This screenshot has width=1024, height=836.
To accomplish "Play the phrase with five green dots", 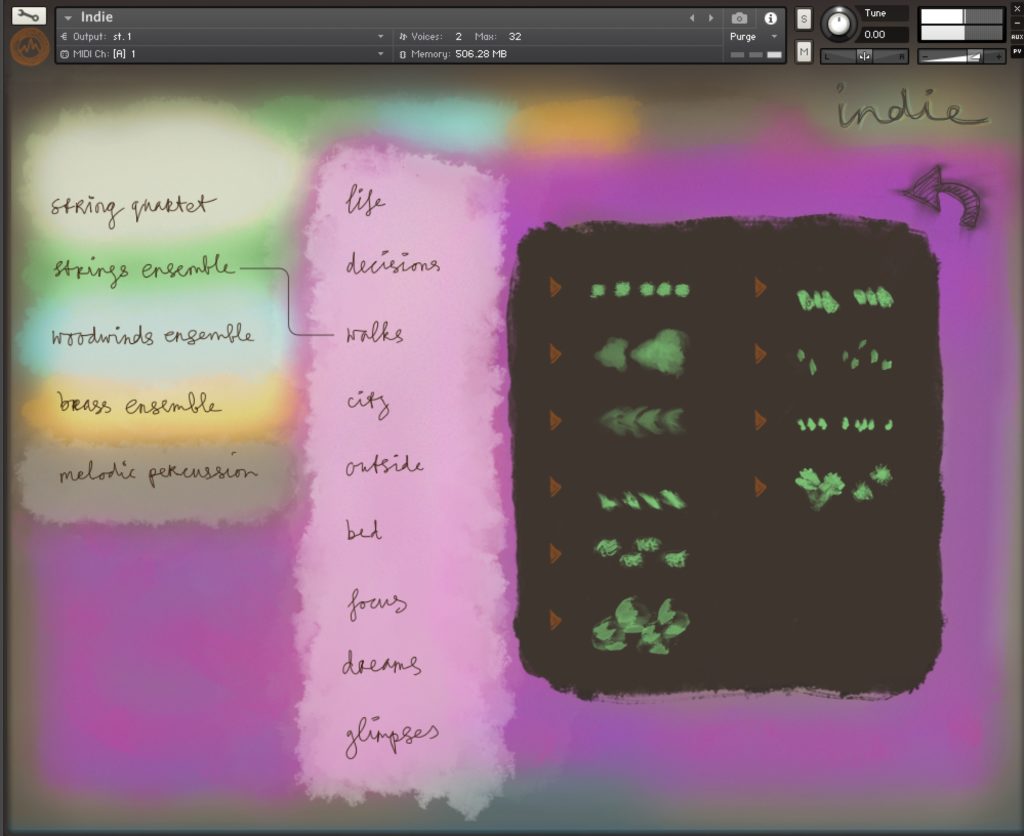I will pos(556,287).
